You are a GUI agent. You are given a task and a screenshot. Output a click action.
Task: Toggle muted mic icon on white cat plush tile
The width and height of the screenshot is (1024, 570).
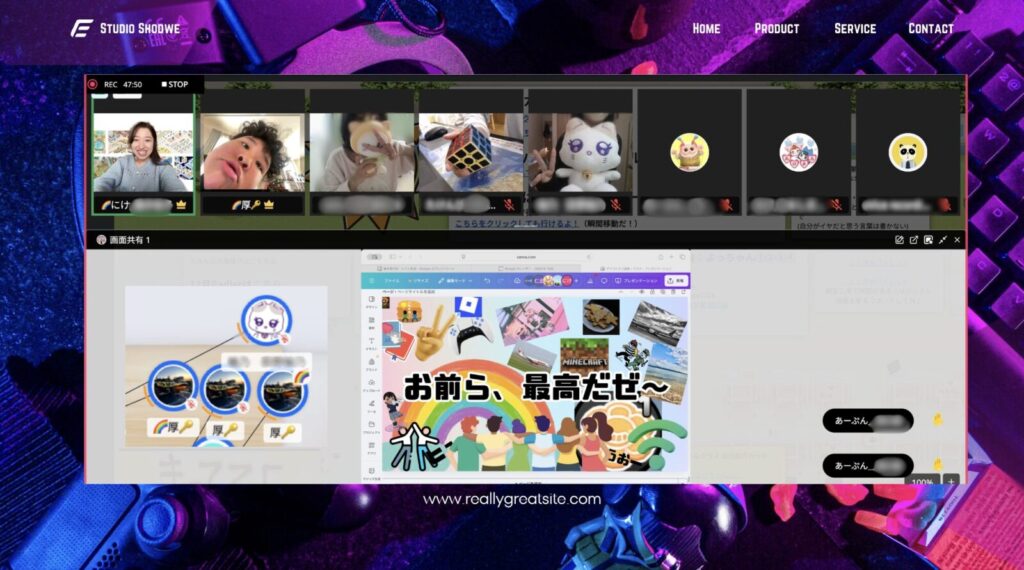pyautogui.click(x=619, y=204)
